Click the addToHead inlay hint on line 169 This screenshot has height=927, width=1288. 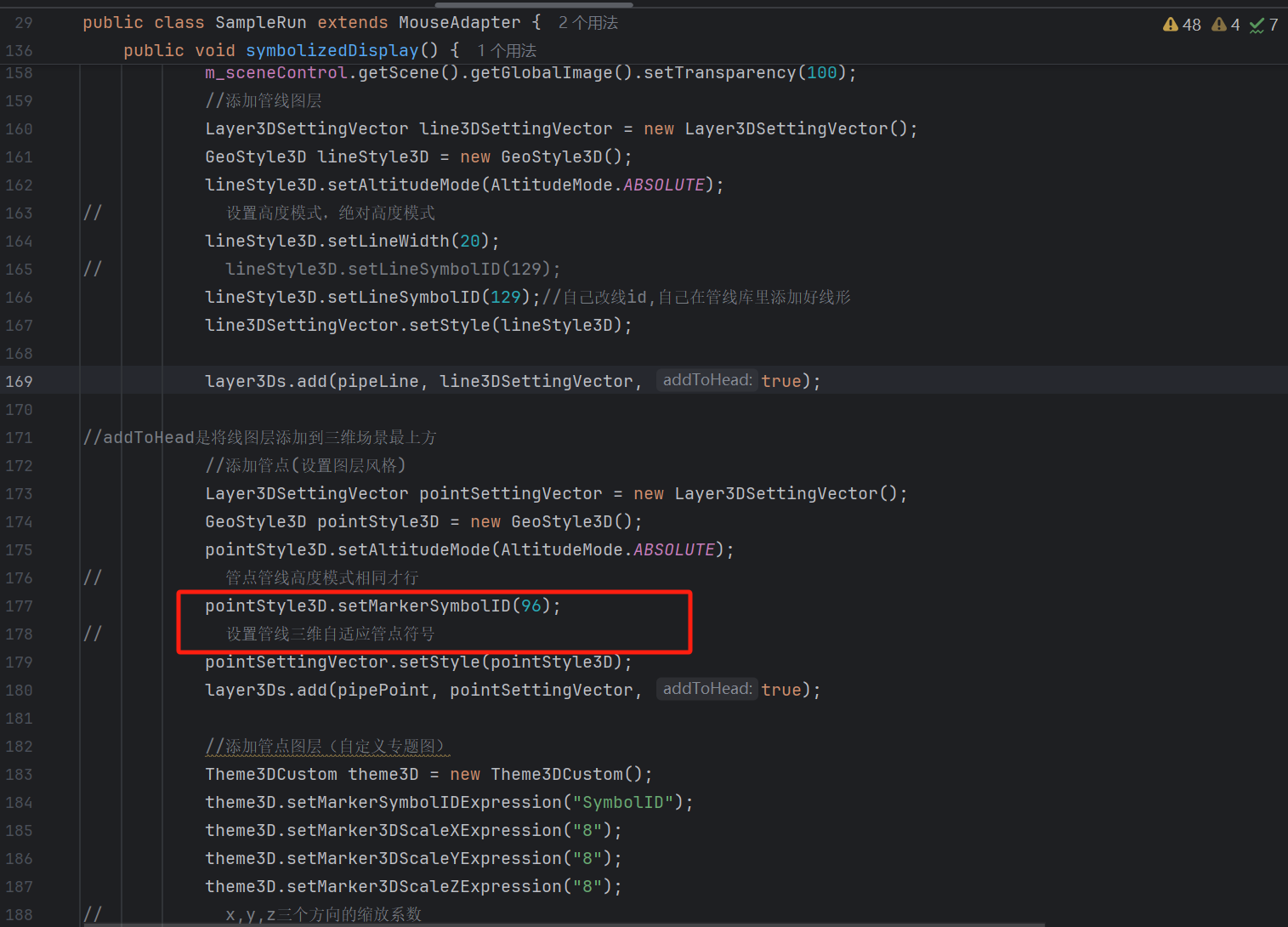(x=706, y=380)
